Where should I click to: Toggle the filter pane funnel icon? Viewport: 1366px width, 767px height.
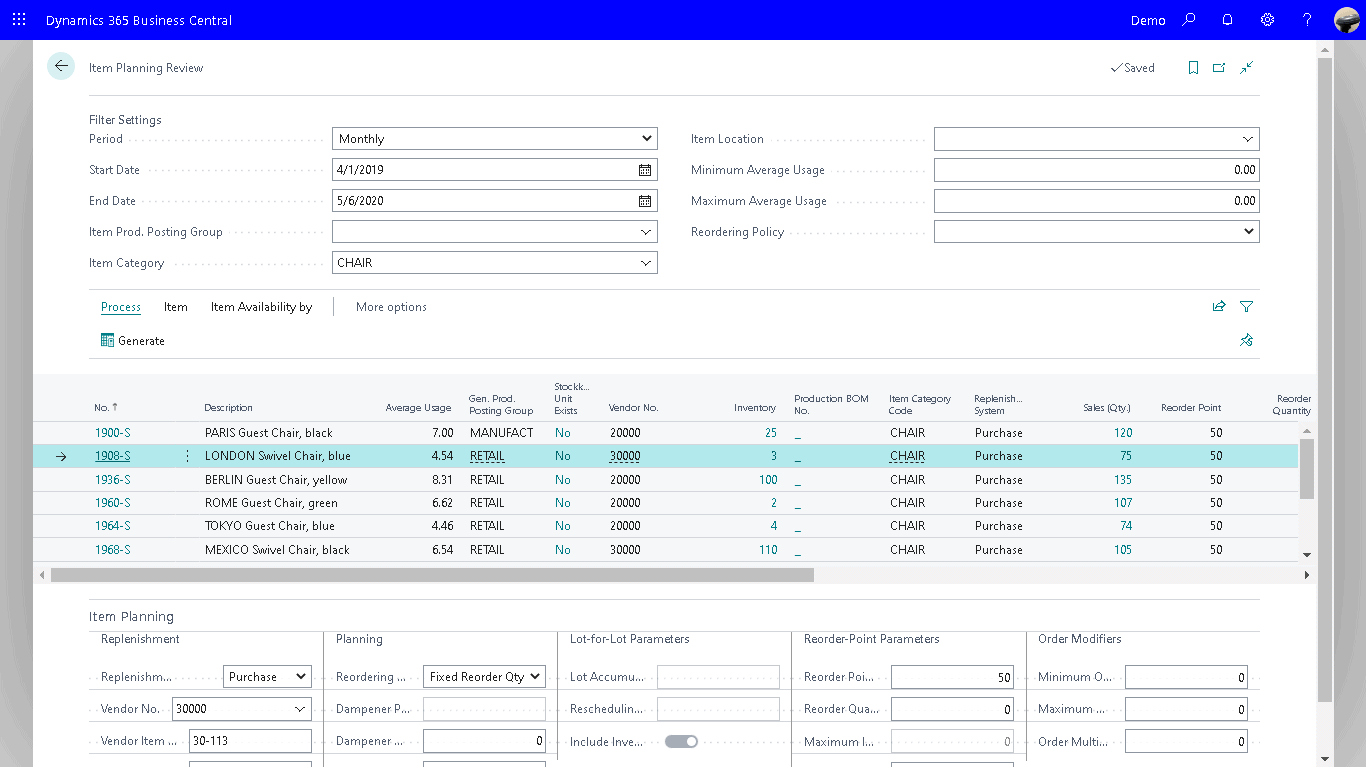tap(1246, 307)
